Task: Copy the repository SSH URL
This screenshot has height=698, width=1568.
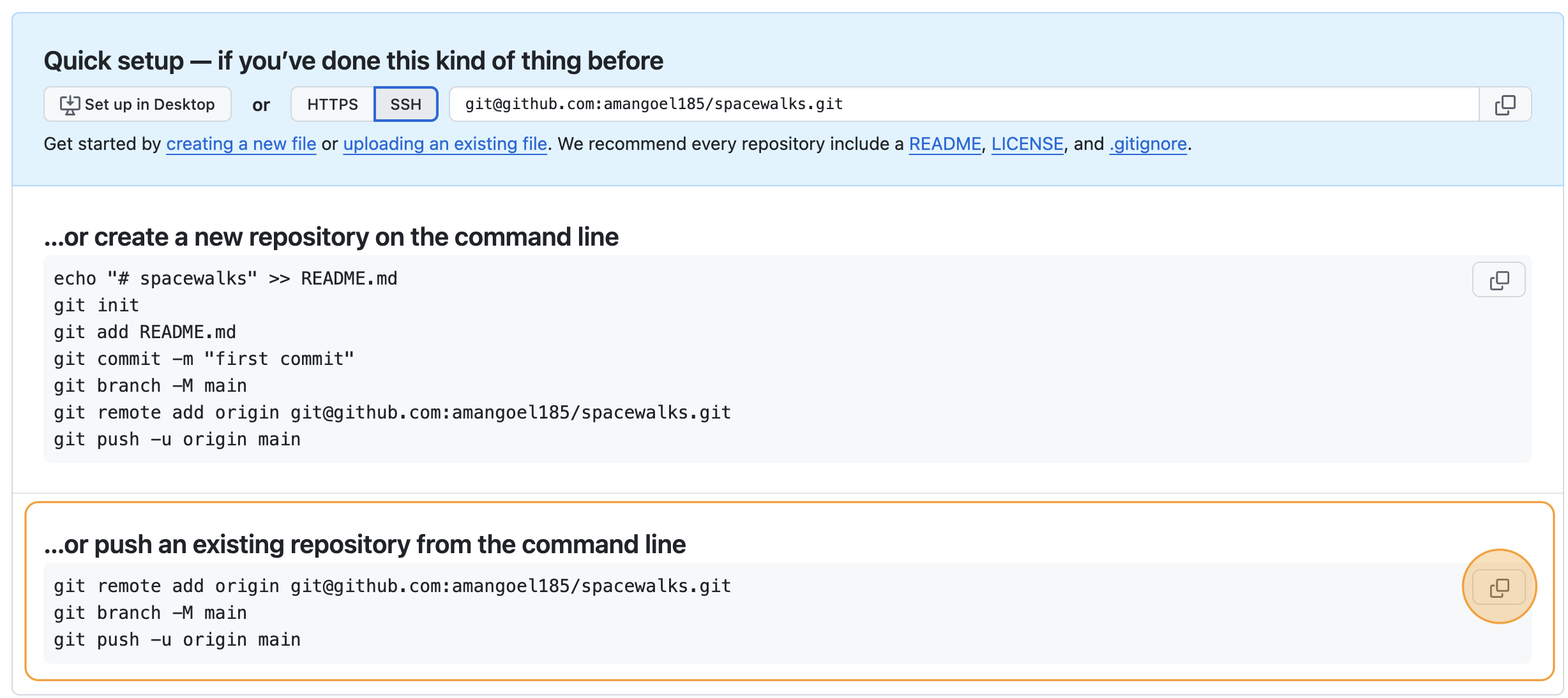Action: [x=1505, y=104]
